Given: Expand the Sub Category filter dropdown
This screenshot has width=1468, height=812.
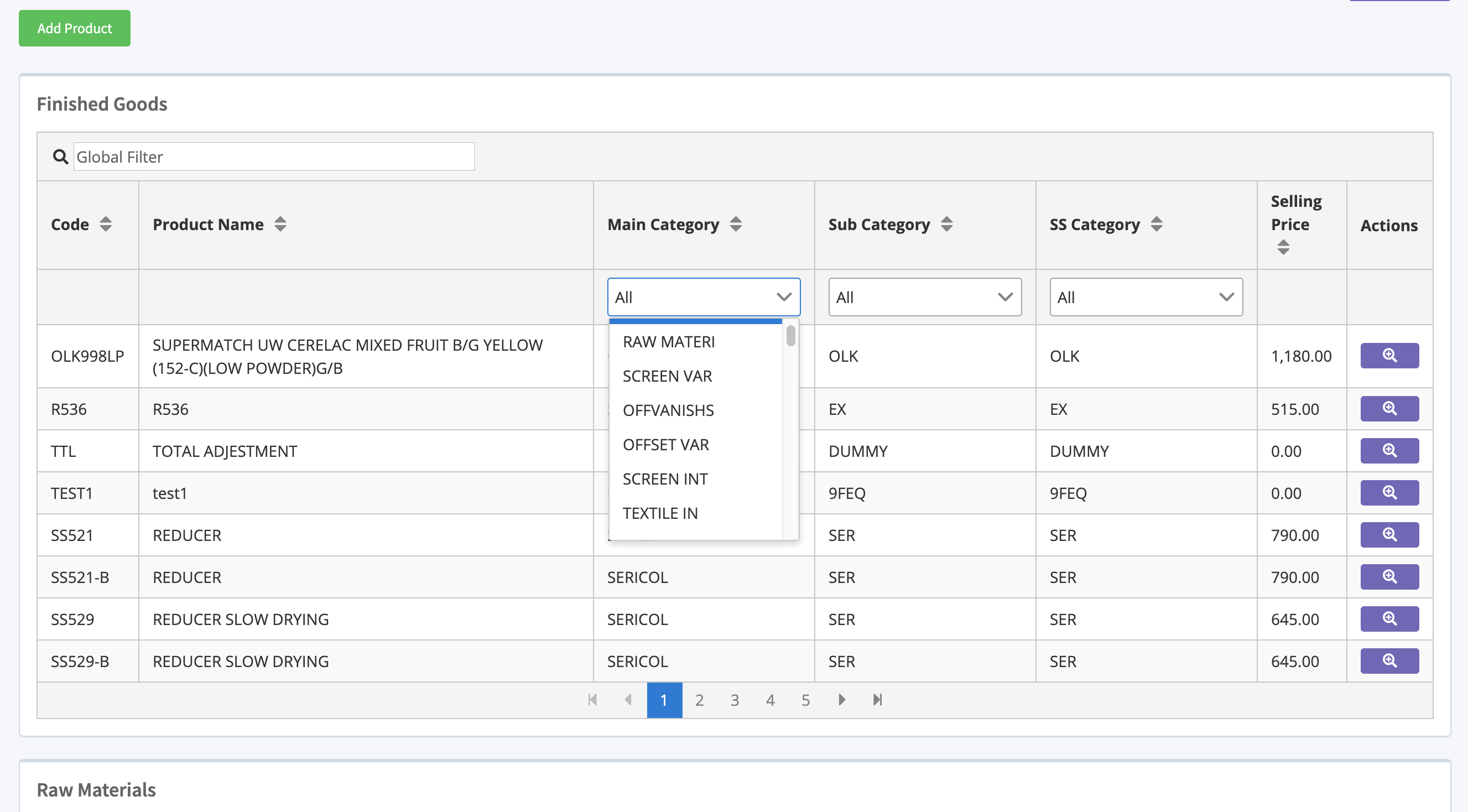Looking at the screenshot, I should point(924,297).
